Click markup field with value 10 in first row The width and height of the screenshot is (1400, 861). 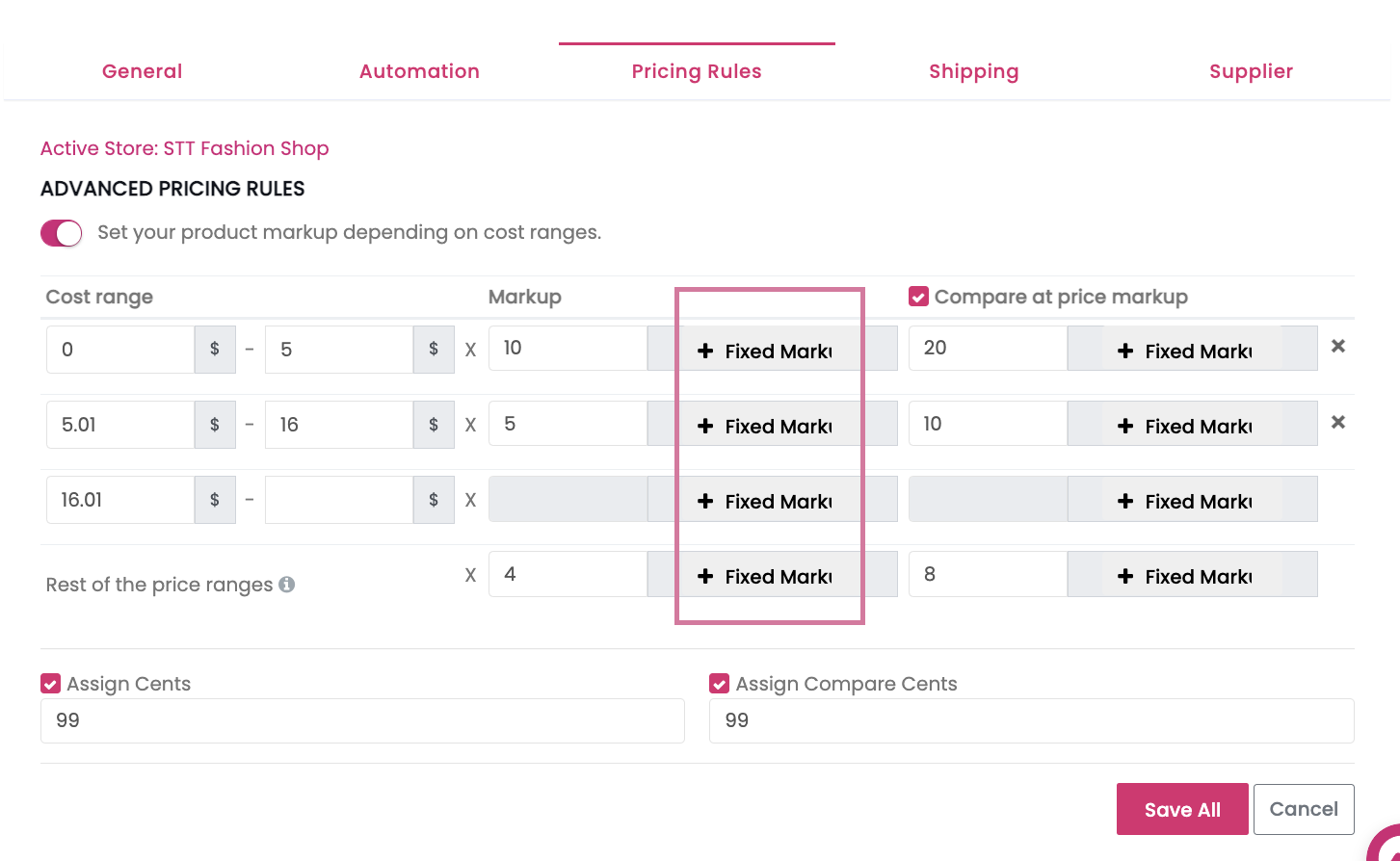pos(568,348)
